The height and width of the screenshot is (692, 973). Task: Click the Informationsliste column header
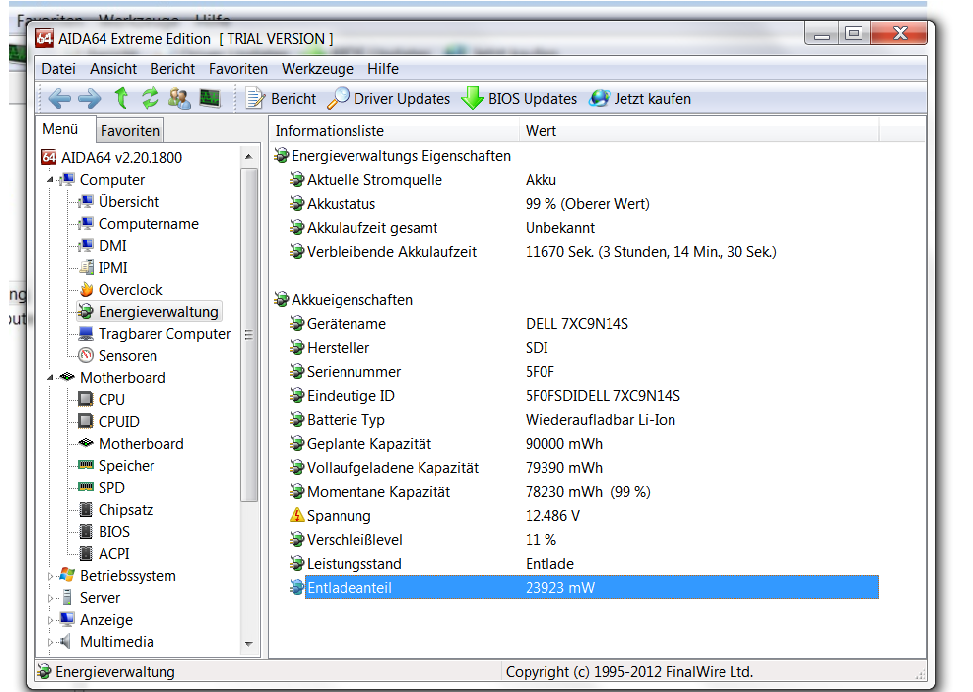(395, 131)
